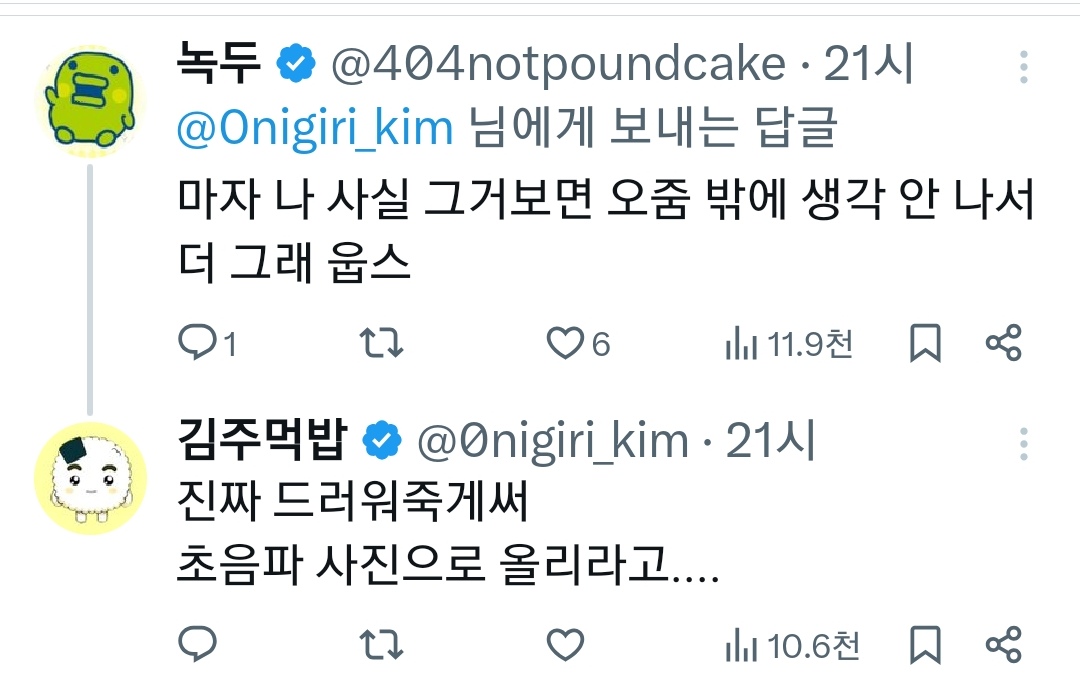Share 김주먹밥's tweet

1003,644
